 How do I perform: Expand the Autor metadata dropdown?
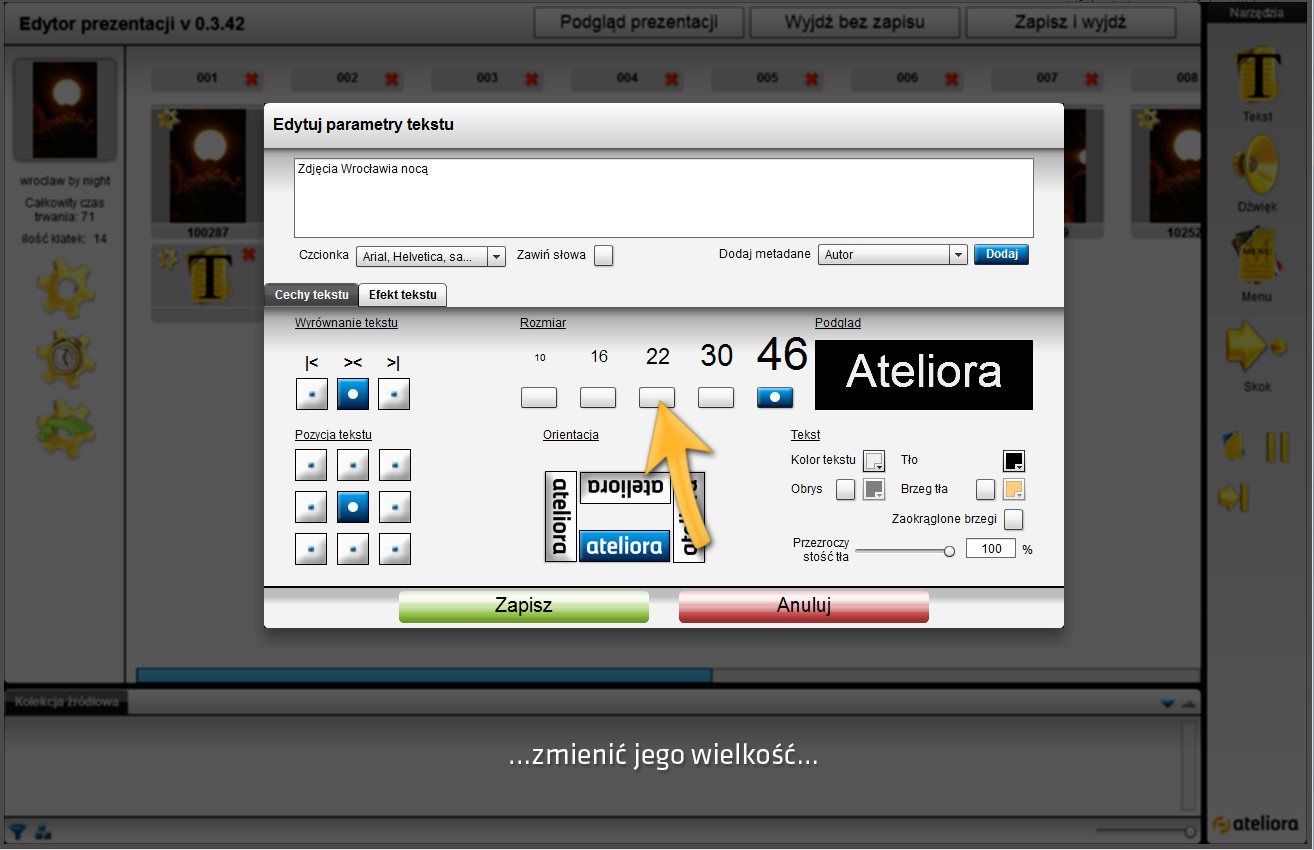coord(892,255)
